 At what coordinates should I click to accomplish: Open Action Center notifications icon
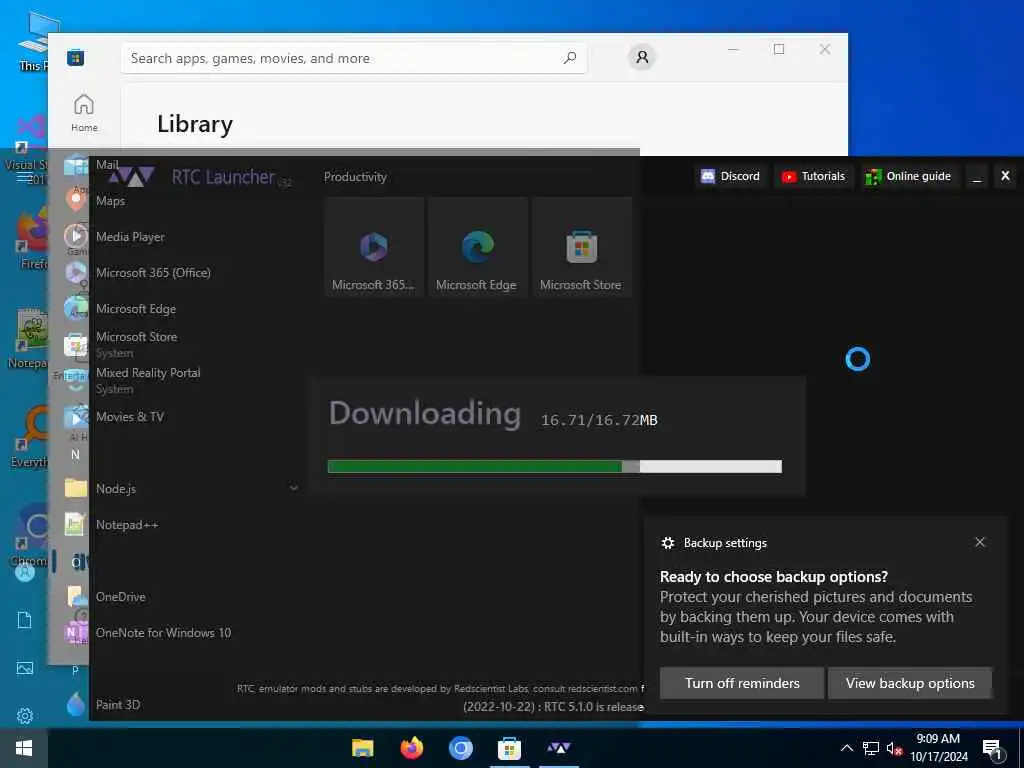[x=993, y=750]
